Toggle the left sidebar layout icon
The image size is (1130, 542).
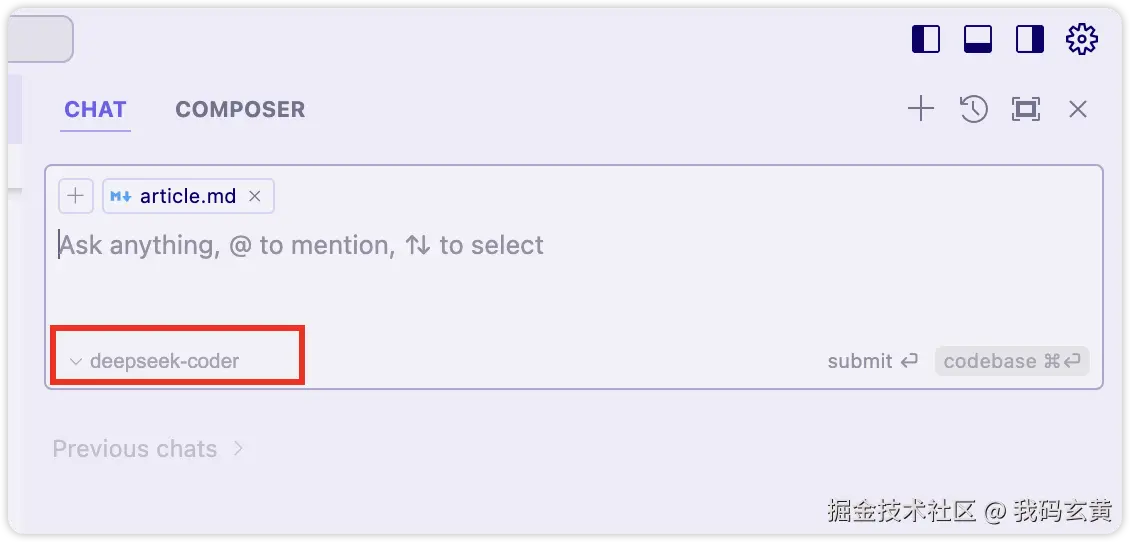coord(926,40)
